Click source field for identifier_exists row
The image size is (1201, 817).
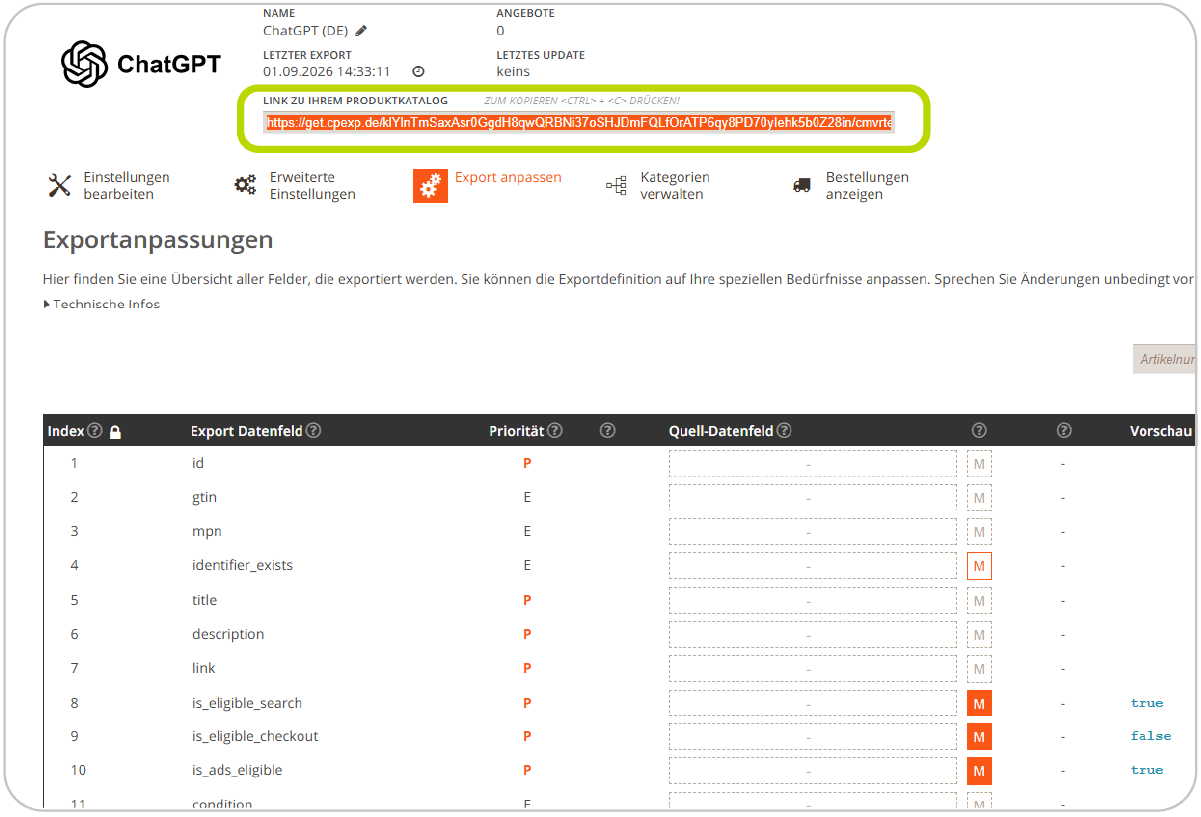click(x=813, y=566)
